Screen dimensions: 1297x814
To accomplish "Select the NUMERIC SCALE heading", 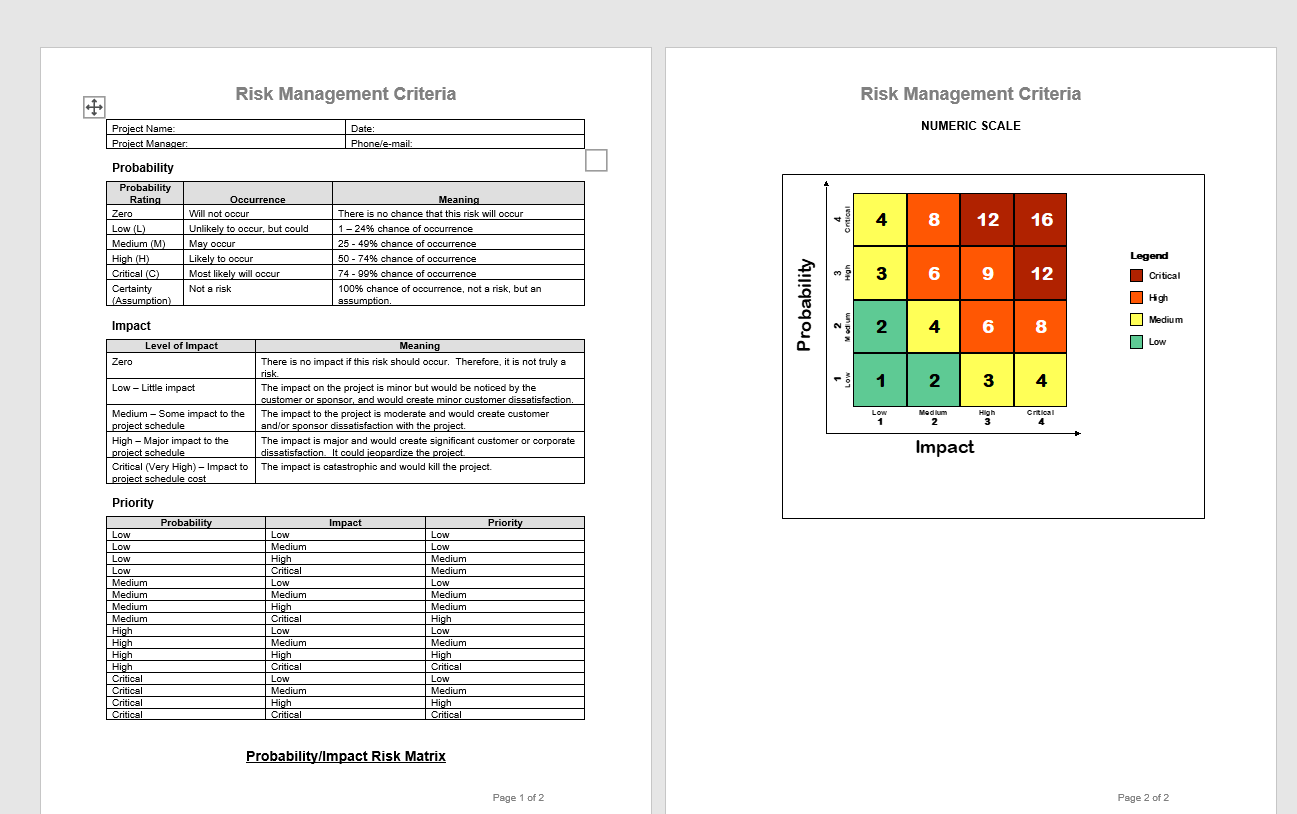I will 969,126.
